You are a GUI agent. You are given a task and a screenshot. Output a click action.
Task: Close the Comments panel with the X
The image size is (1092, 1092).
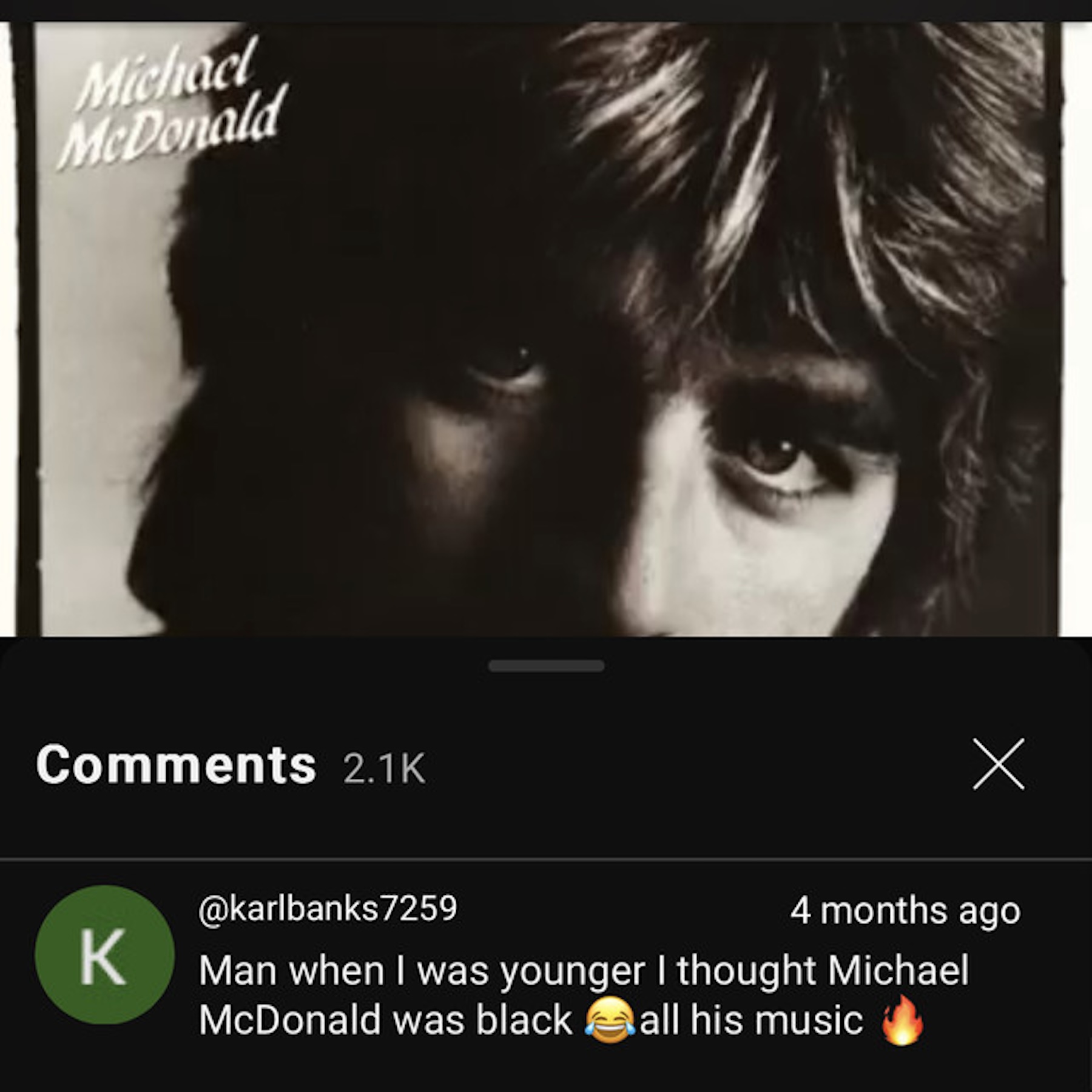[x=998, y=764]
